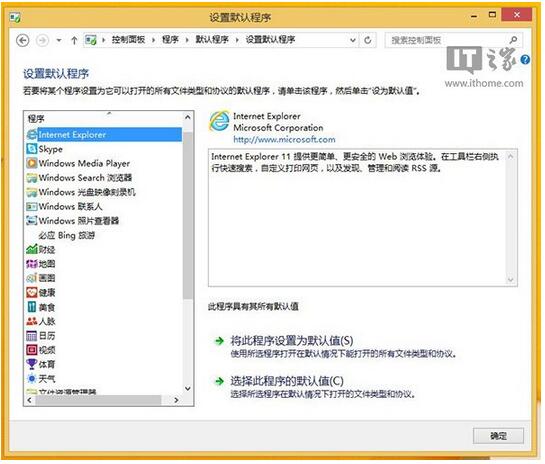Open the help question mark icon
This screenshot has height=464, width=545.
pos(525,60)
